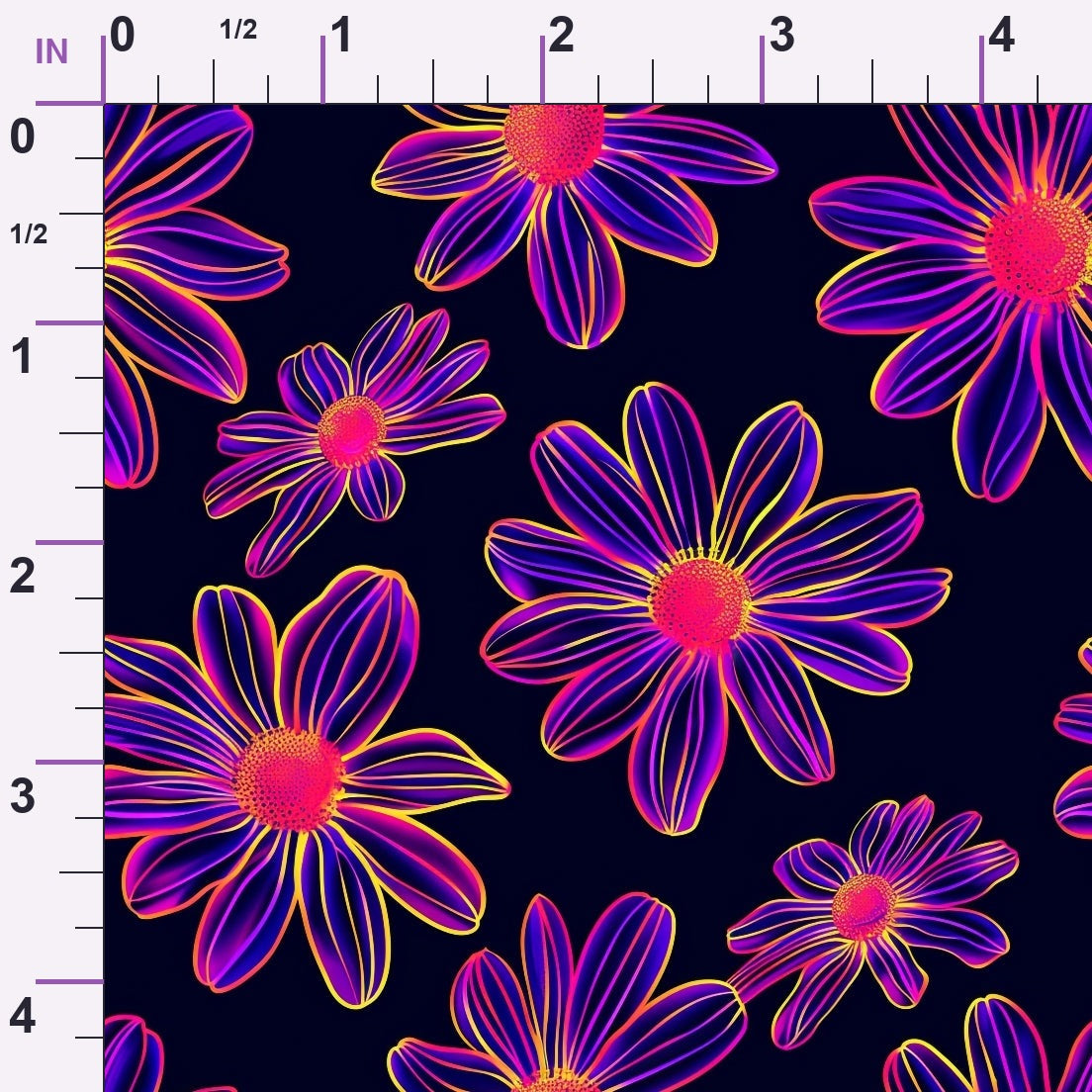Pick the "3" on the horizontal ruler
Viewport: 1092px width, 1092px height.
point(781,36)
